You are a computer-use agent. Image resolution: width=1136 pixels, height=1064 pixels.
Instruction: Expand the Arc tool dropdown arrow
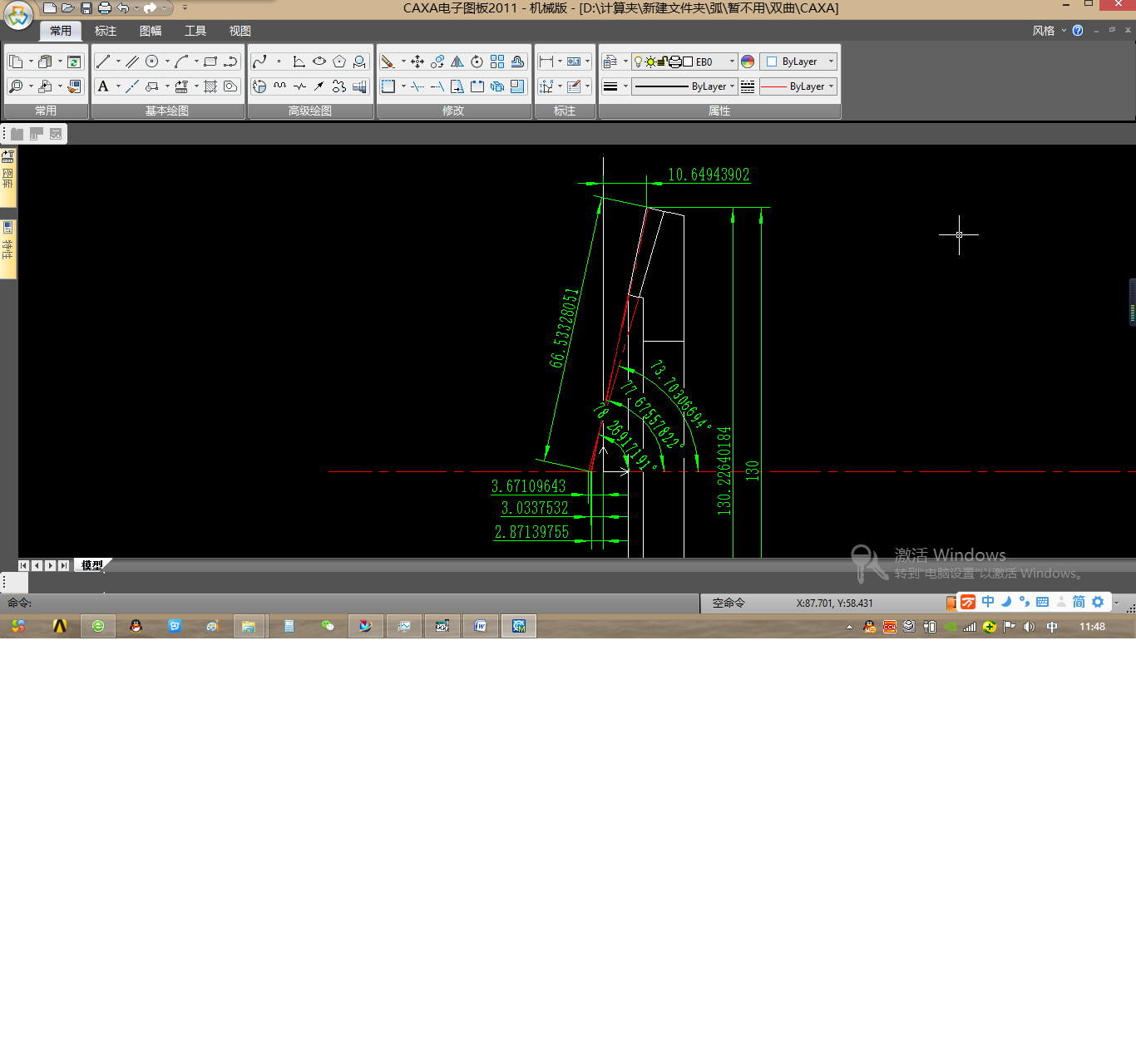(x=196, y=62)
